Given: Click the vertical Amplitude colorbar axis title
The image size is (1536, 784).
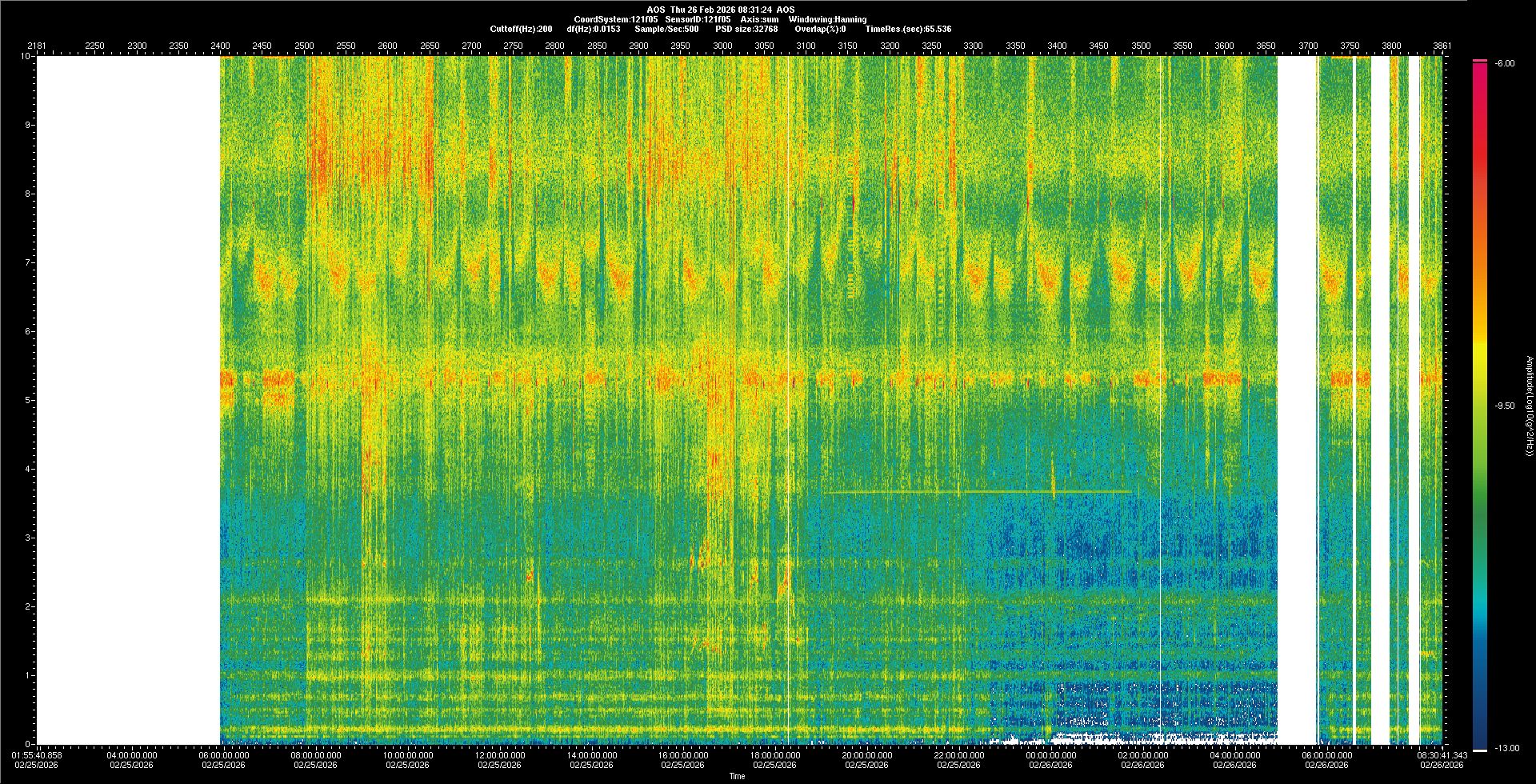Looking at the screenshot, I should pyautogui.click(x=1529, y=406).
